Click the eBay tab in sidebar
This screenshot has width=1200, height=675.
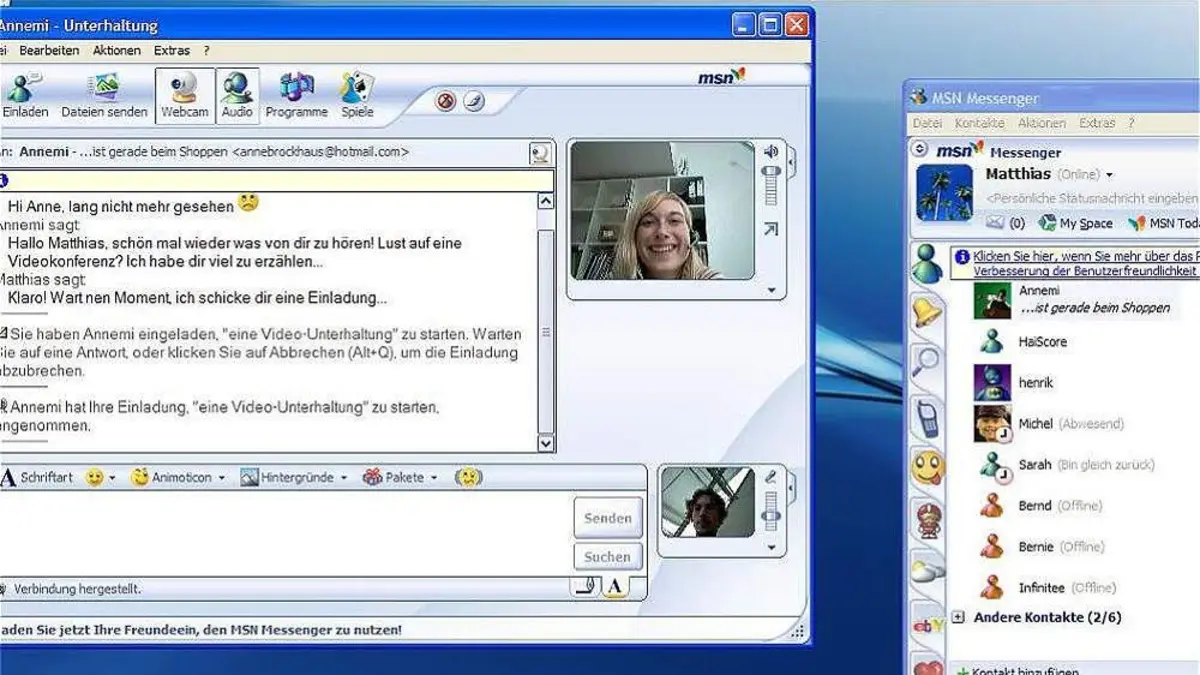(x=927, y=625)
